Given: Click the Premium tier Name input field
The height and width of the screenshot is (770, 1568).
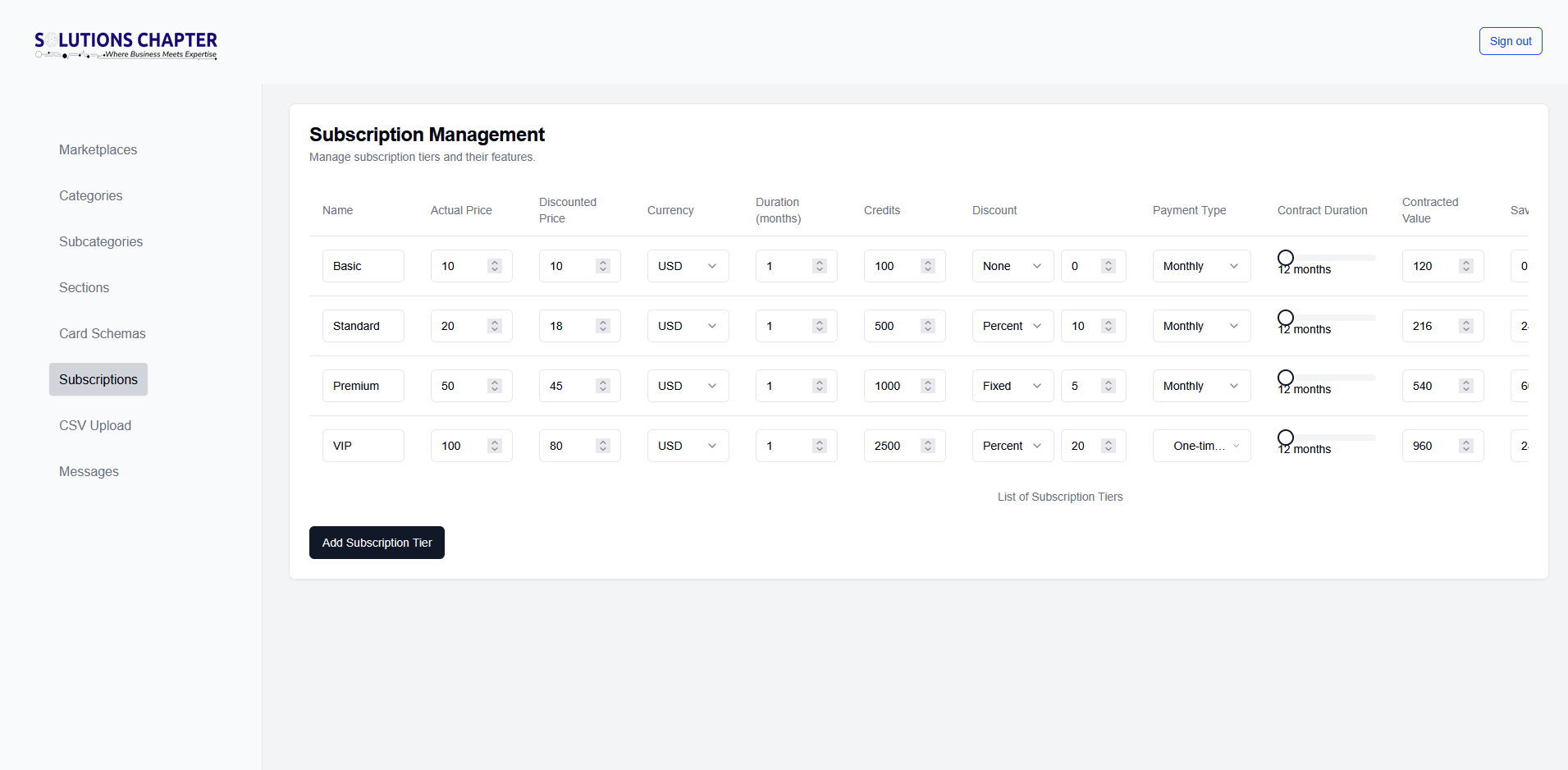Looking at the screenshot, I should 363,386.
